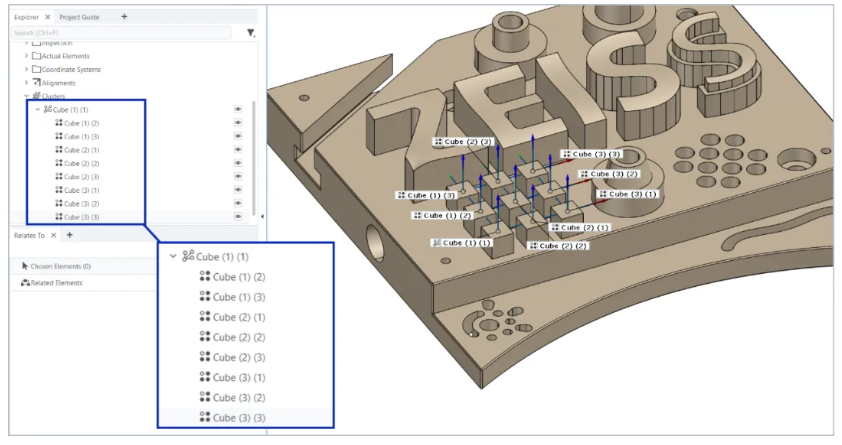Image resolution: width=842 pixels, height=445 pixels.
Task: Click icon on 3D label Cube (3) (3)
Action: pyautogui.click(x=567, y=154)
